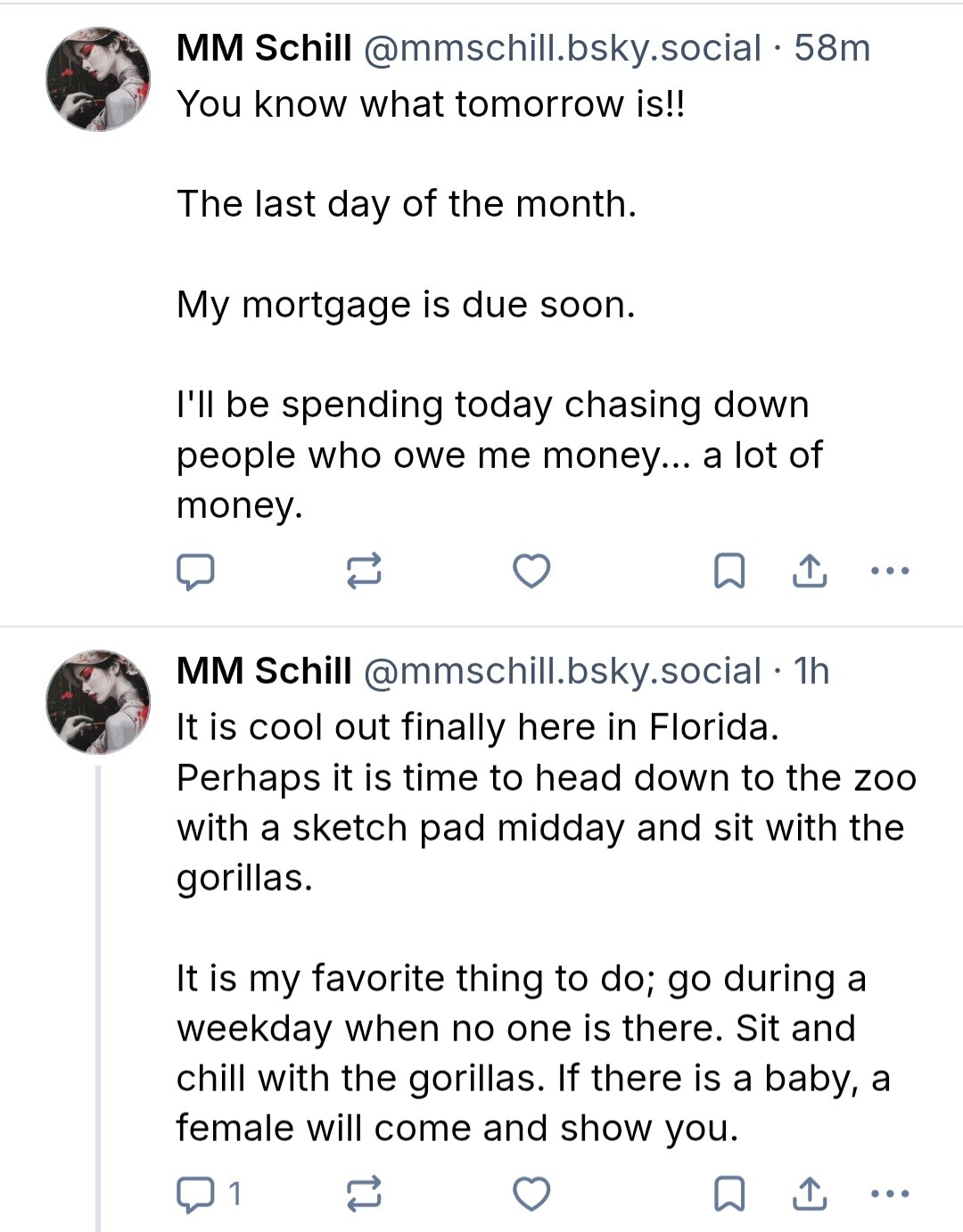
Task: Open more options on the mortgage post
Action: point(890,571)
